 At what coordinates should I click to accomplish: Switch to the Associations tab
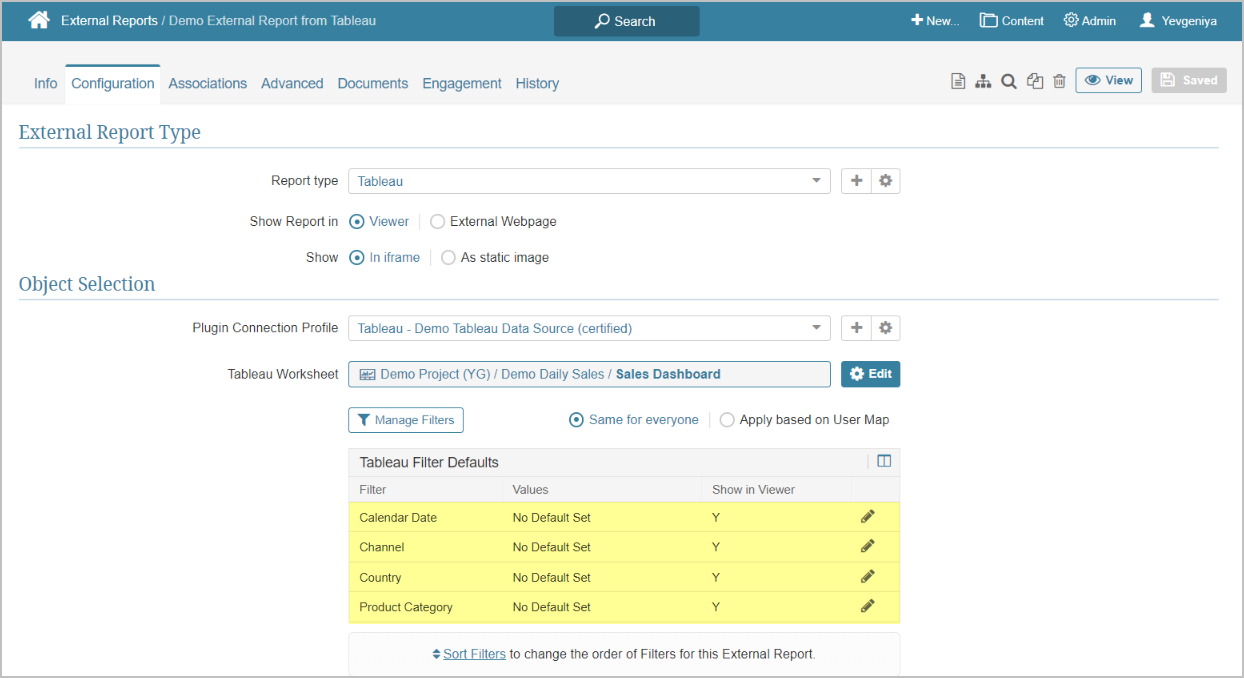(207, 84)
